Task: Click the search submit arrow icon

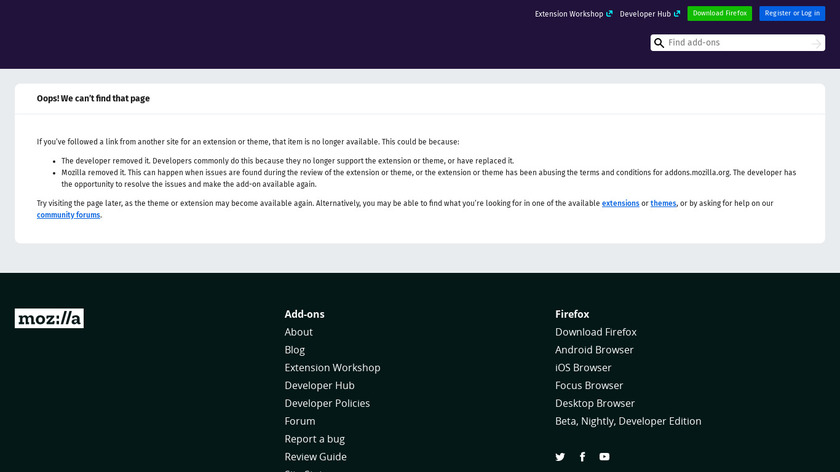Action: [x=817, y=43]
